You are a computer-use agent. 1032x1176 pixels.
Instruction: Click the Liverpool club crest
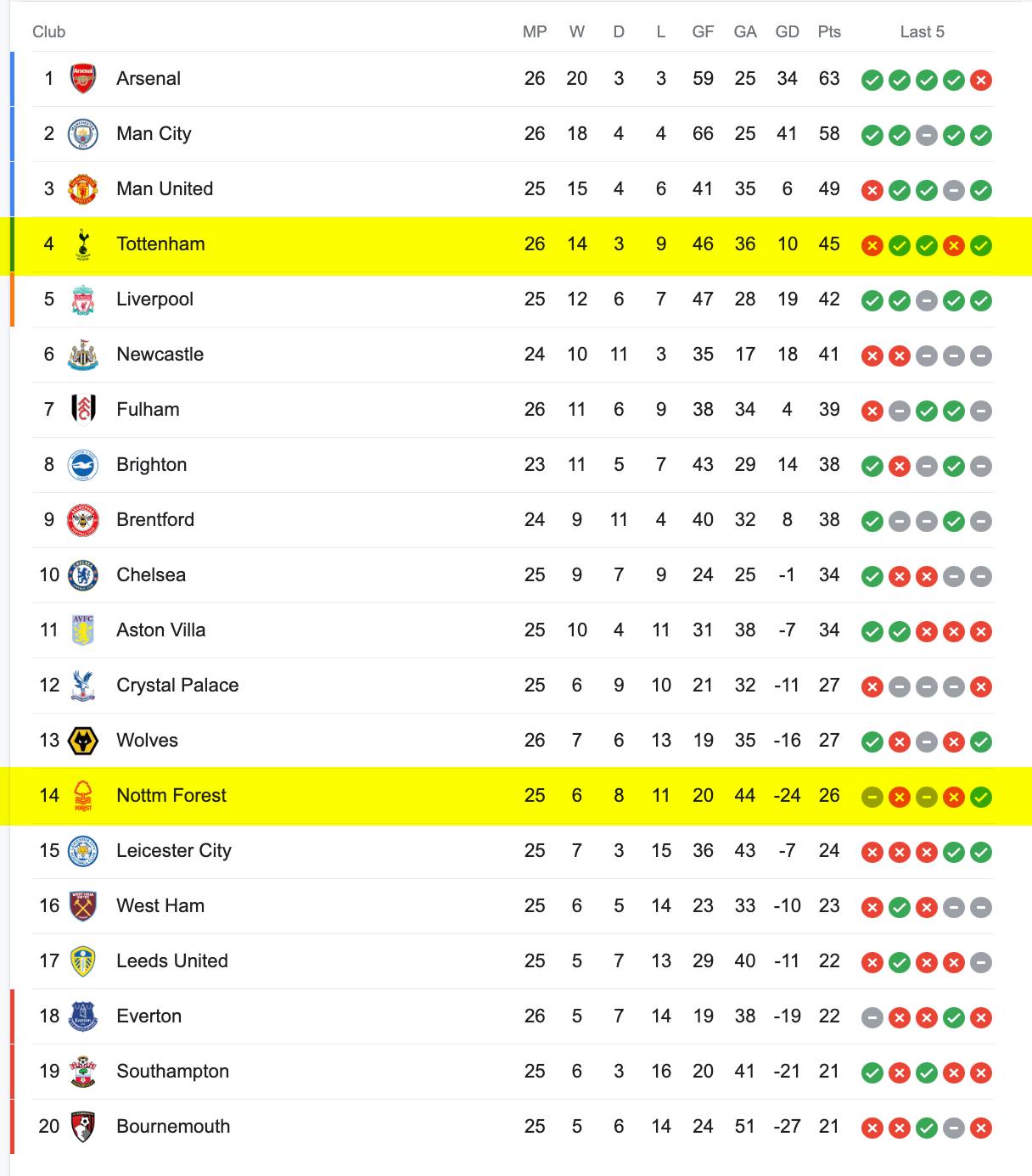[x=83, y=300]
